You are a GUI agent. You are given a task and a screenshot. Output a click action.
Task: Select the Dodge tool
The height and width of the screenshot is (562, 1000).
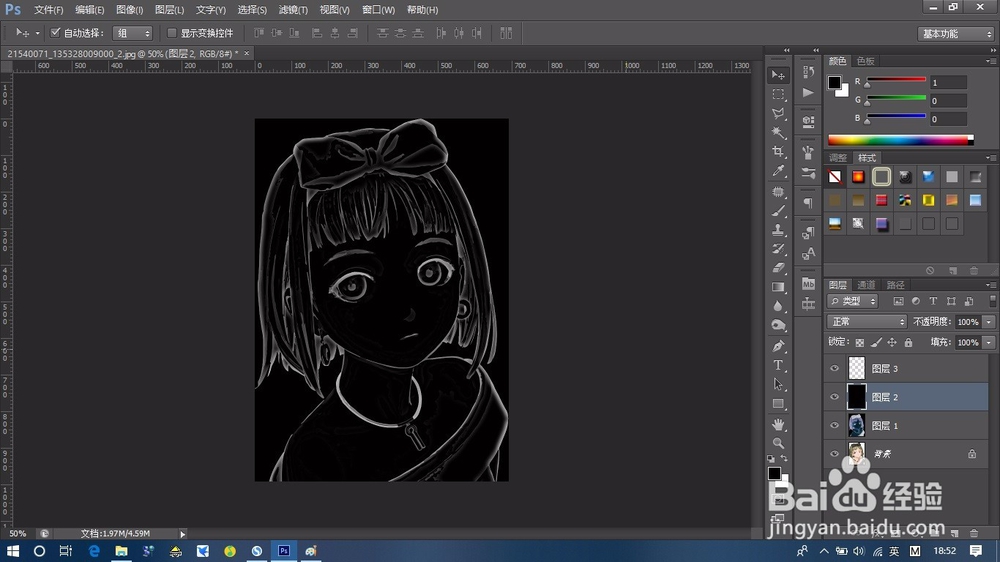tap(778, 325)
